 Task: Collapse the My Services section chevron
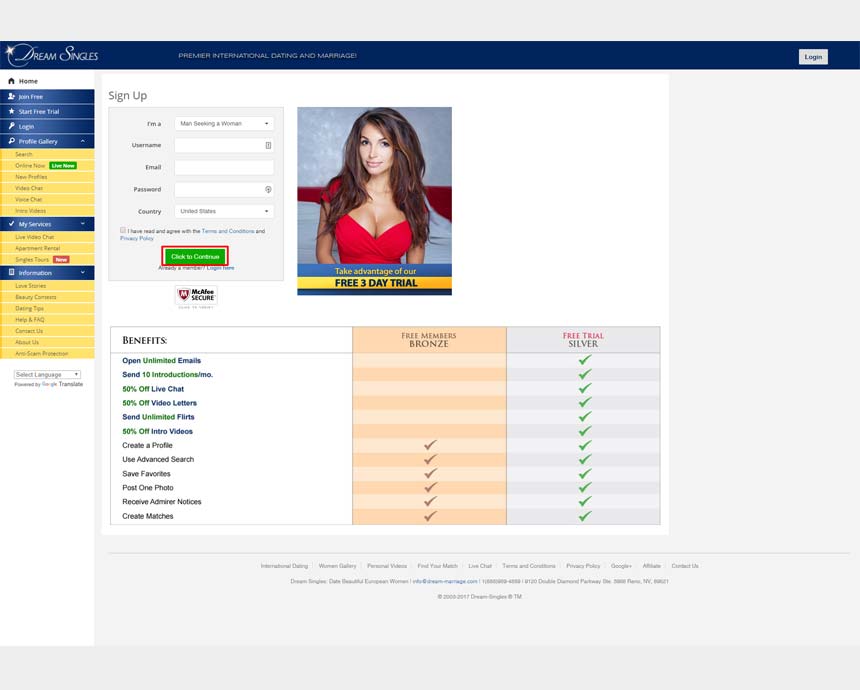tap(83, 224)
